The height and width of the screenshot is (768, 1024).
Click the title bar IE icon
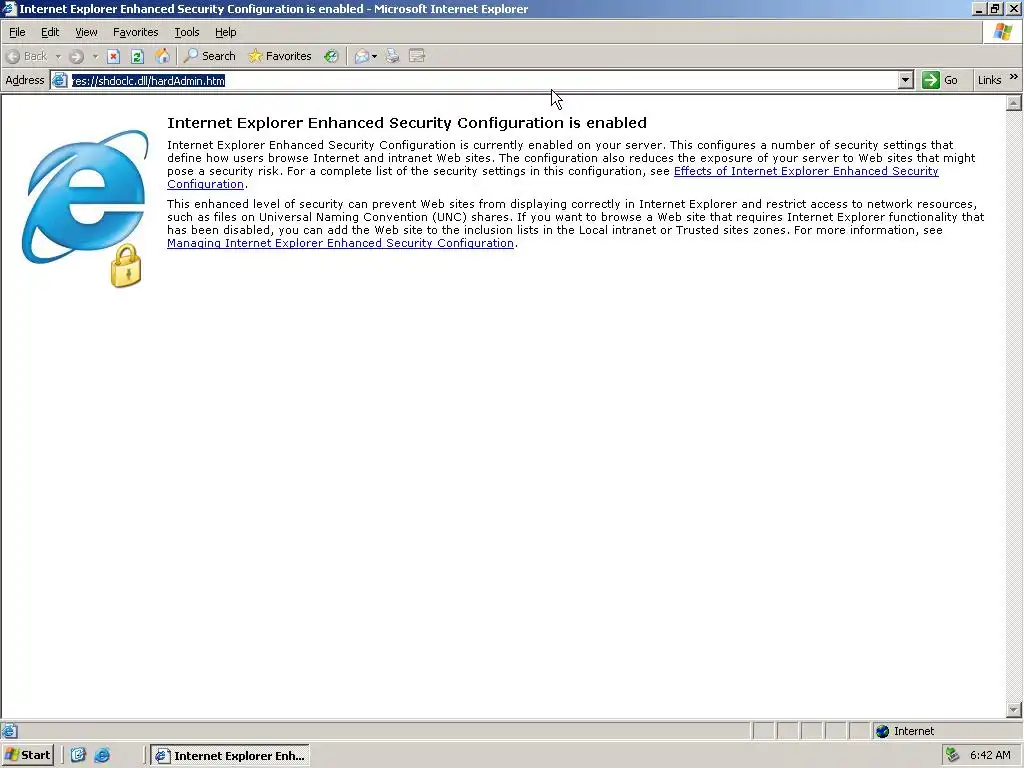pos(9,9)
